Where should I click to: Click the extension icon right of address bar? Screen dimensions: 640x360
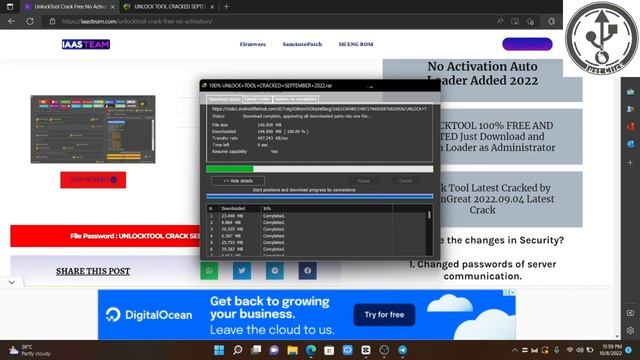pyautogui.click(x=551, y=21)
